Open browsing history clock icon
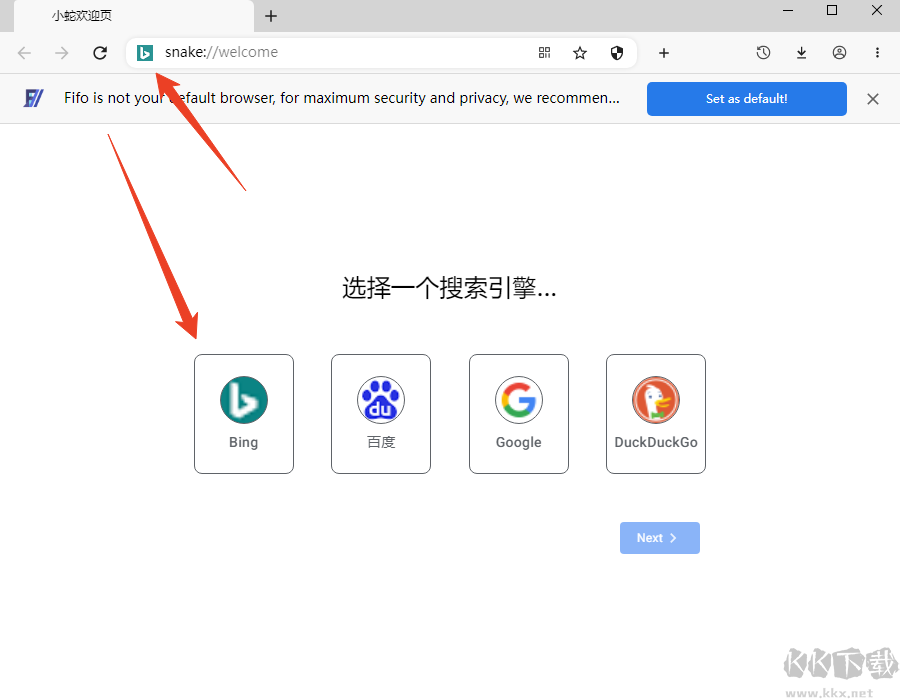Image resolution: width=900 pixels, height=700 pixels. [763, 53]
